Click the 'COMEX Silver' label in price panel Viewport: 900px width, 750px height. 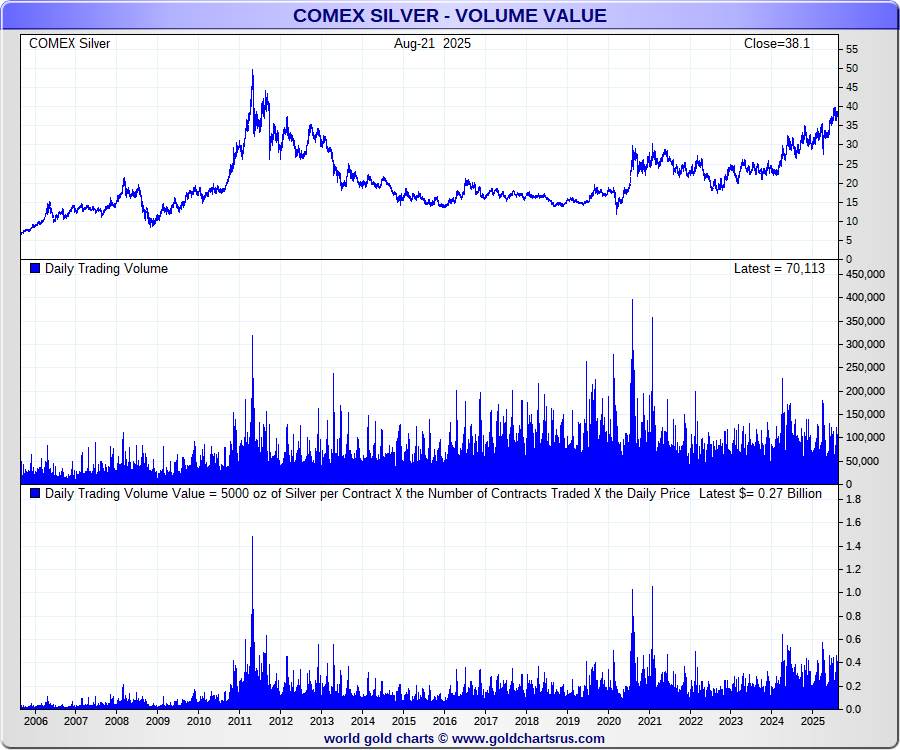coord(69,44)
